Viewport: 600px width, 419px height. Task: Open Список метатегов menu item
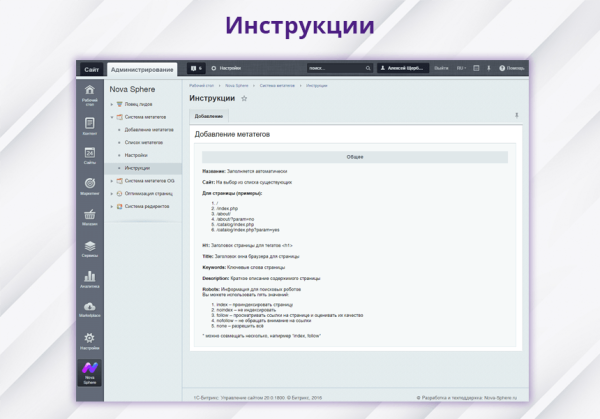click(143, 142)
